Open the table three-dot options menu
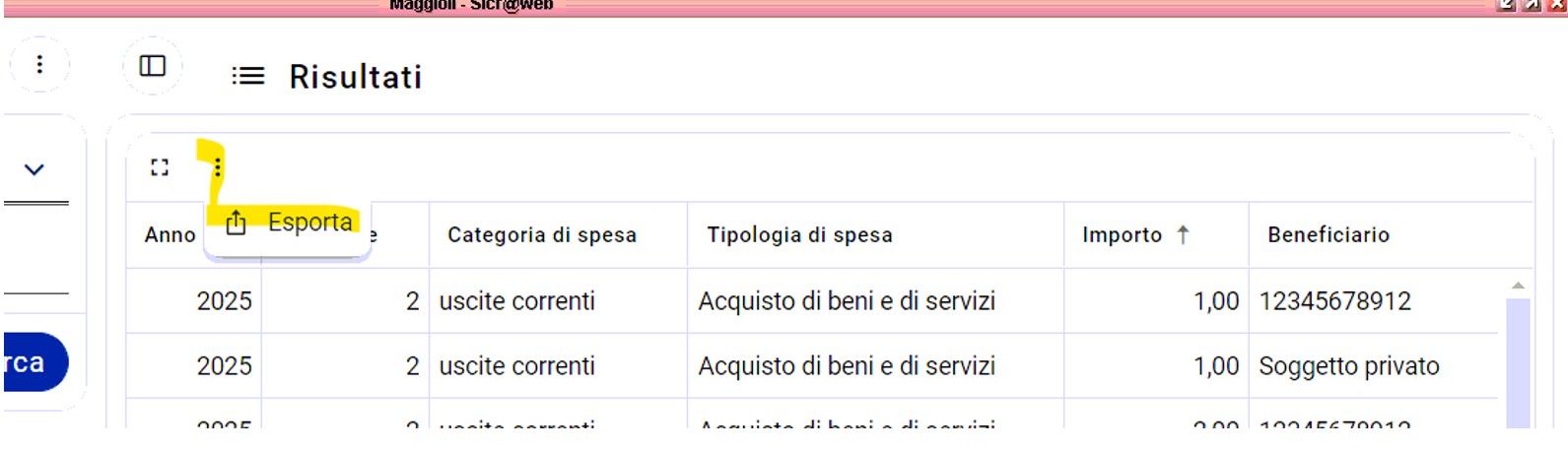This screenshot has width=1568, height=450. click(218, 167)
